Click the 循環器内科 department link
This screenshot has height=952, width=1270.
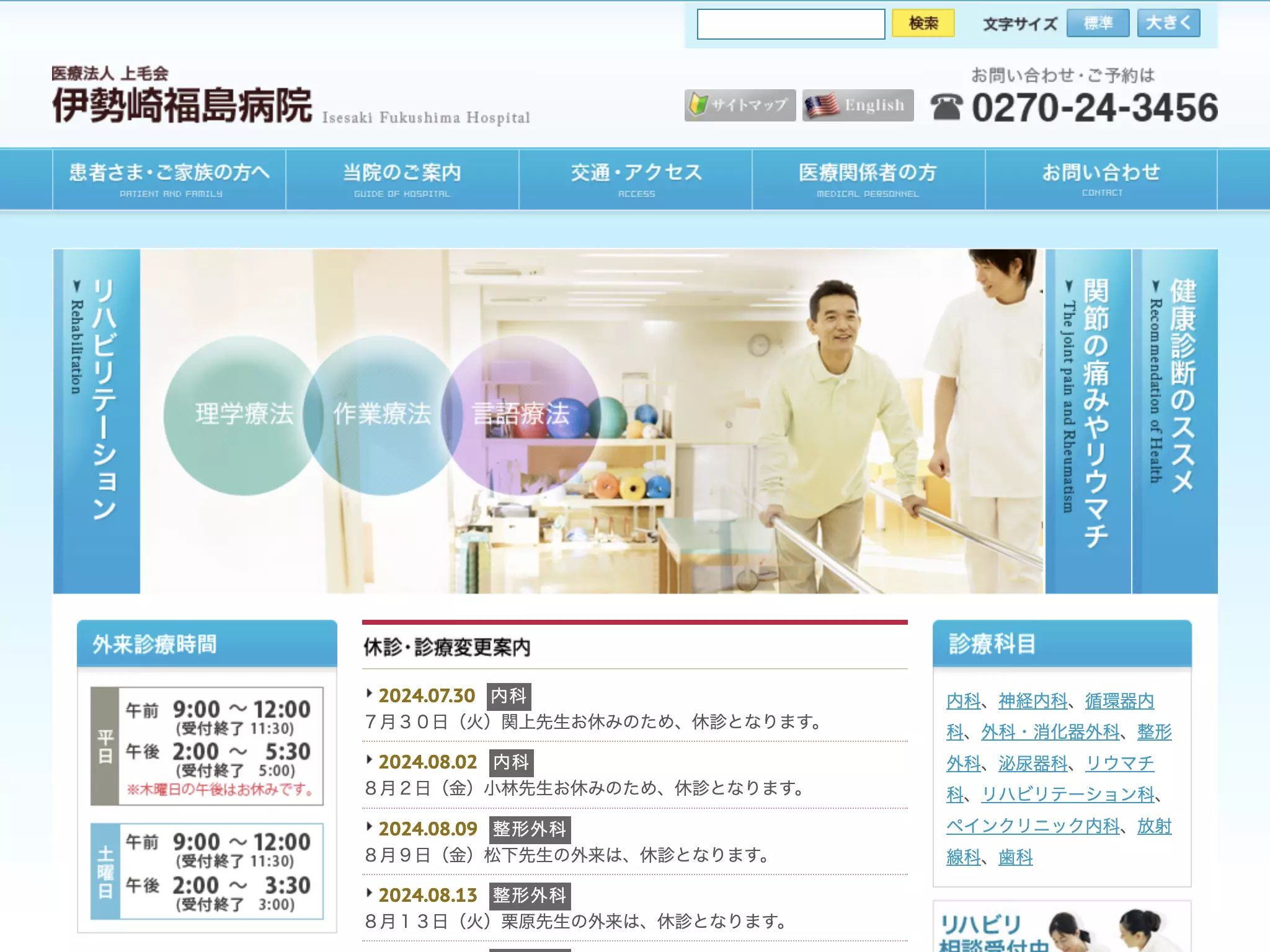(1119, 701)
